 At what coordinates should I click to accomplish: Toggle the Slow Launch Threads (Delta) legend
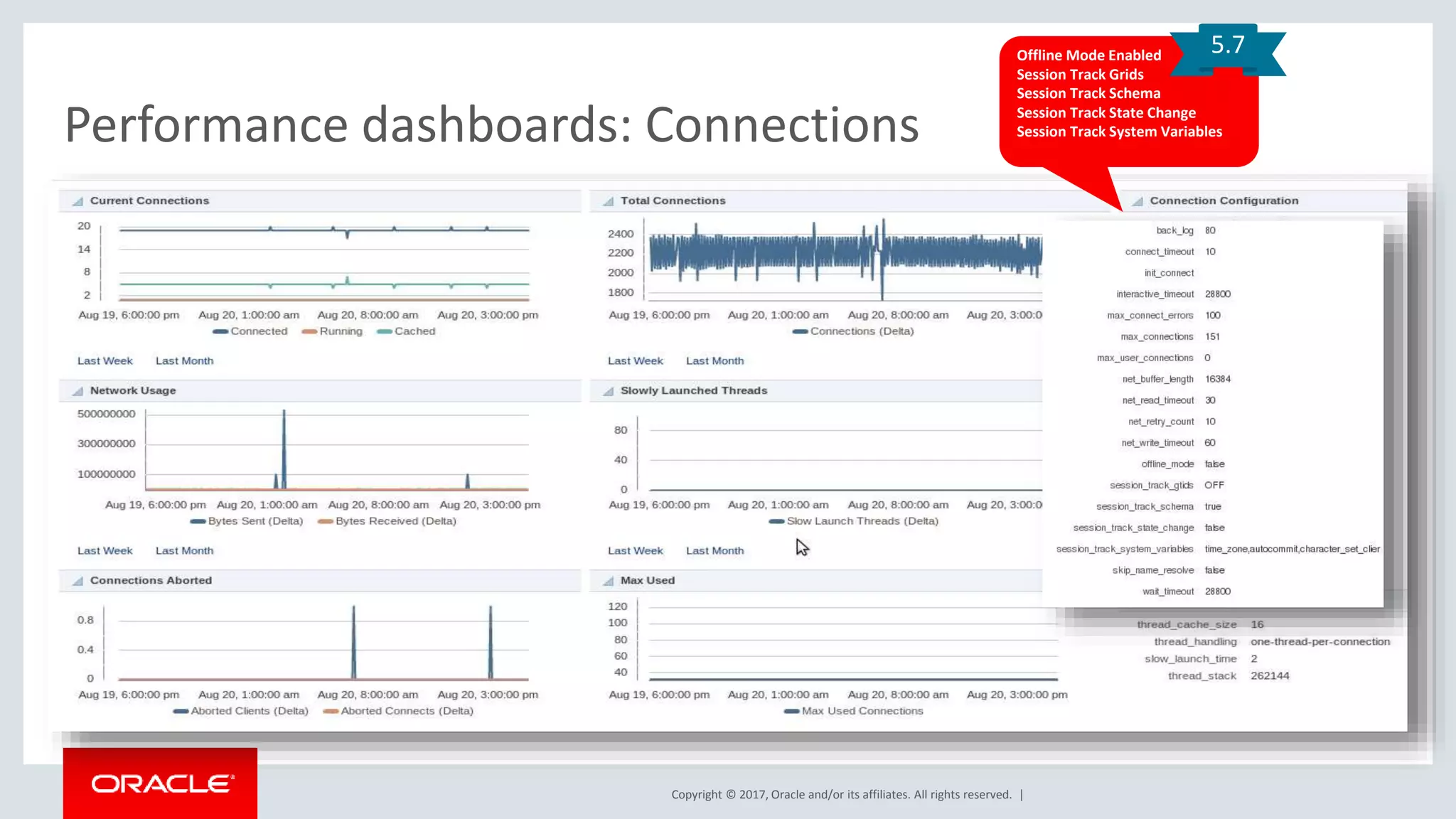click(x=854, y=521)
